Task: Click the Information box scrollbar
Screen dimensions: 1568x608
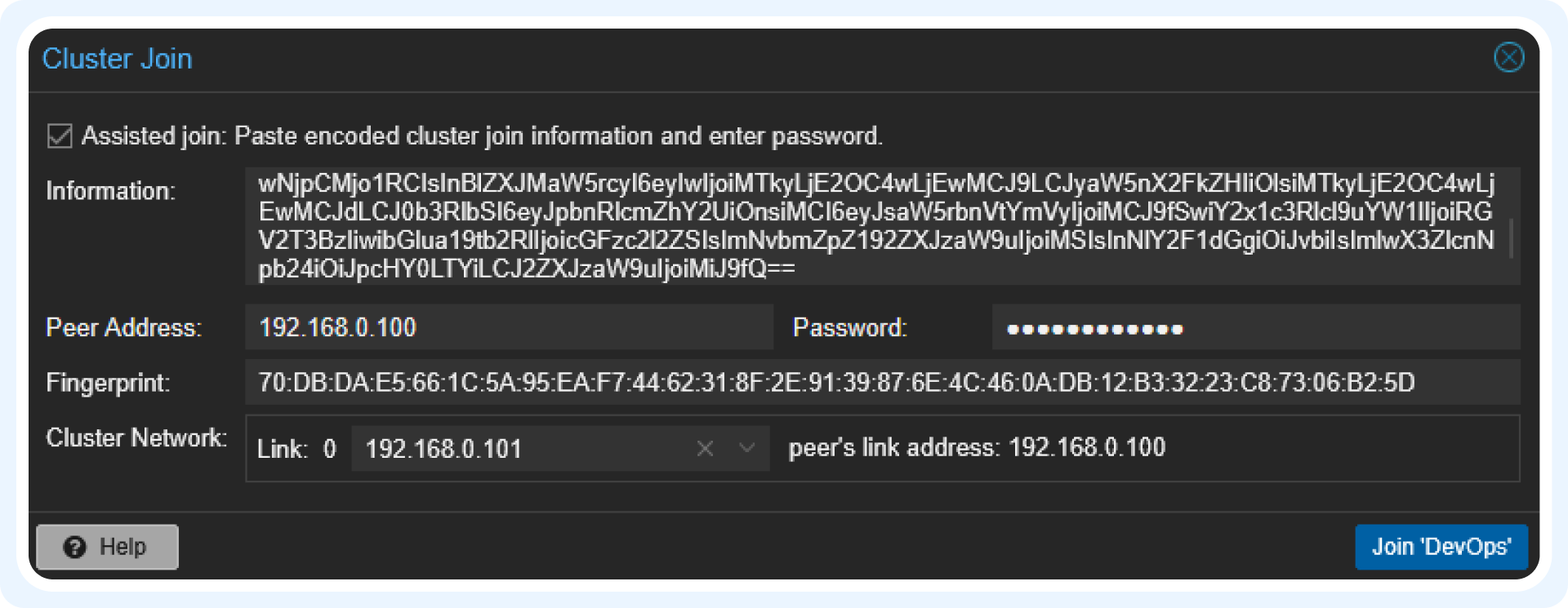Action: click(x=1510, y=238)
